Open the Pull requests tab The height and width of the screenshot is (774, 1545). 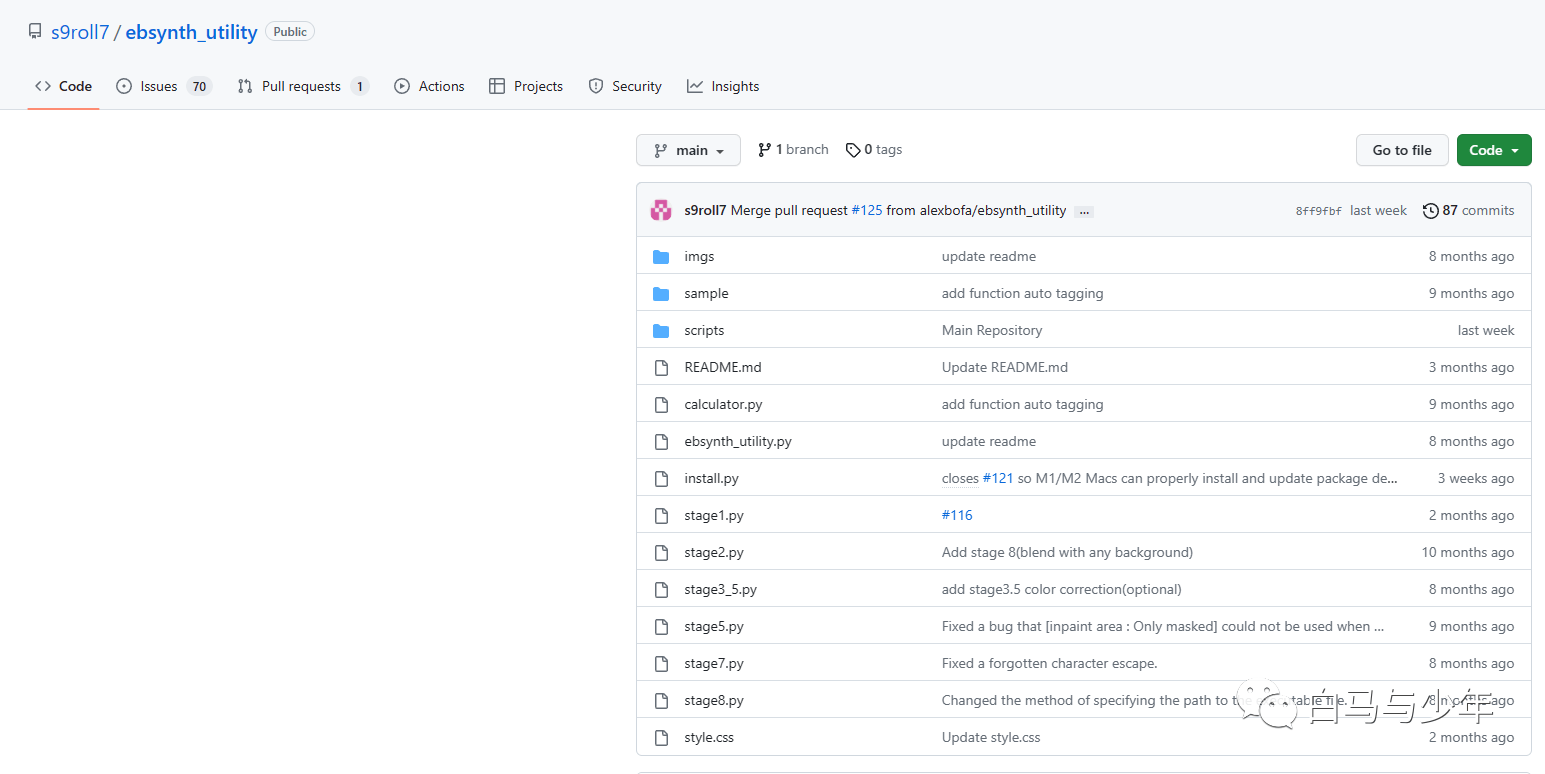(303, 86)
